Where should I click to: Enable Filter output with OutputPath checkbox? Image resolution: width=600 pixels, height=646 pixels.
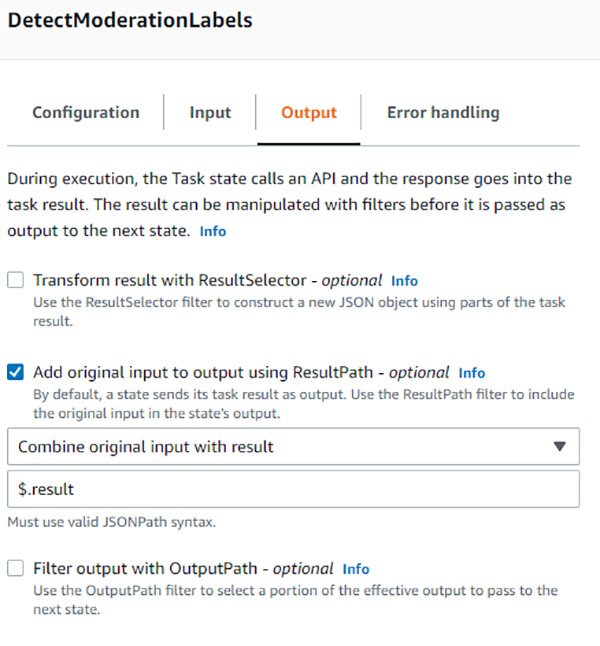tap(16, 568)
